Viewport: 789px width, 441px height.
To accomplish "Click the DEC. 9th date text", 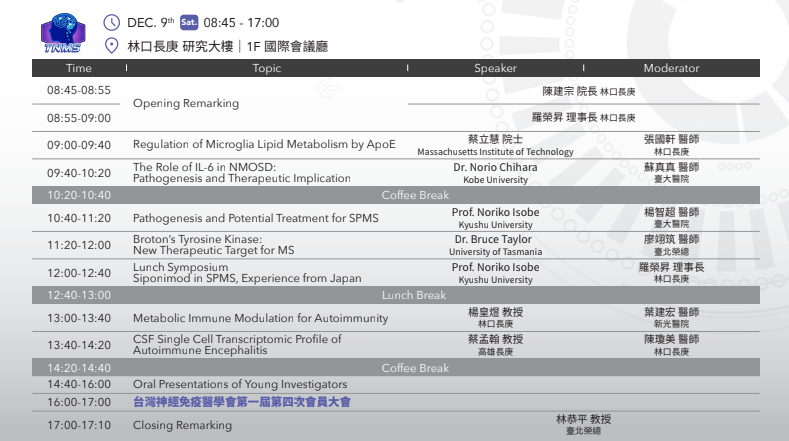I will tap(150, 23).
